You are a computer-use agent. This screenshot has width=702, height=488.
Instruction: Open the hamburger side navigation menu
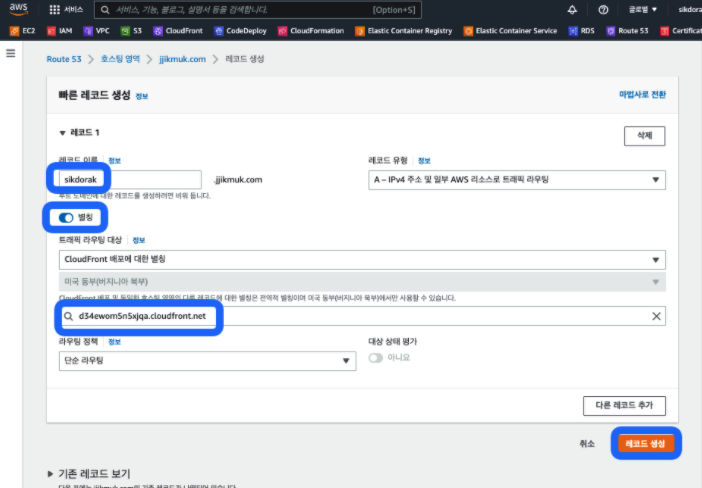click(x=11, y=53)
